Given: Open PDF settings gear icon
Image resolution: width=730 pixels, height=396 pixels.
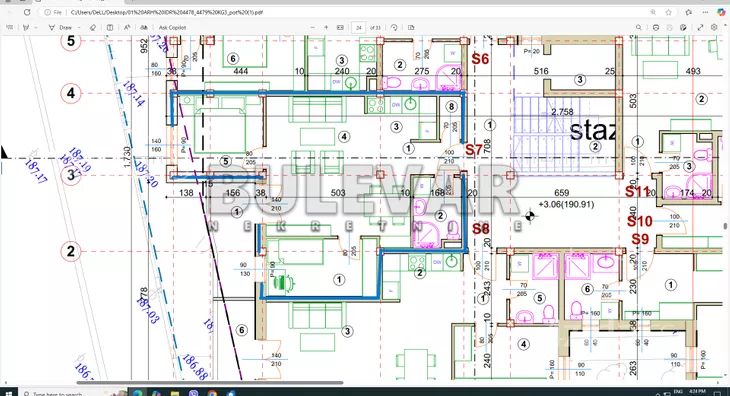Looking at the screenshot, I should 714,27.
